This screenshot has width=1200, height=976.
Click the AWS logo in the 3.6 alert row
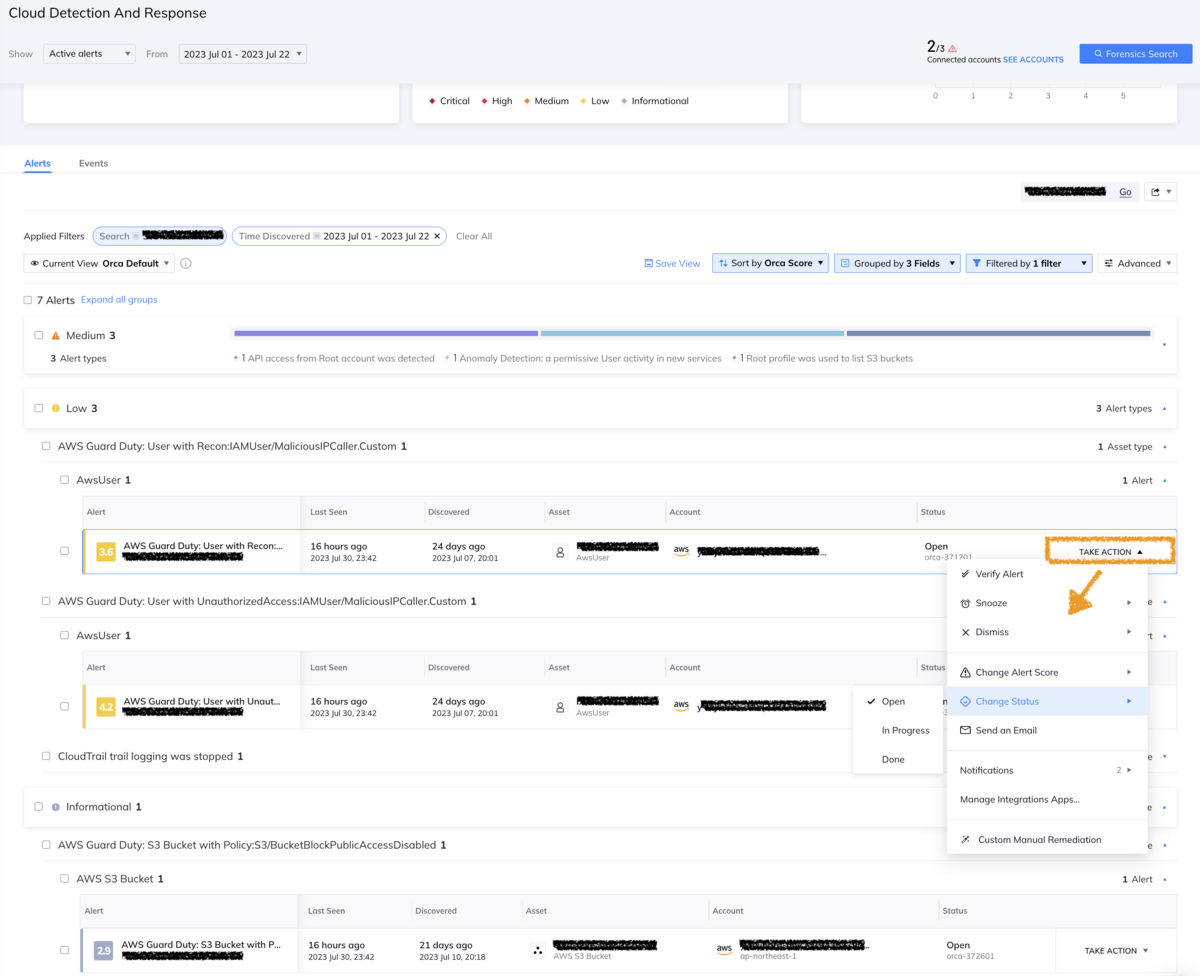(x=681, y=551)
